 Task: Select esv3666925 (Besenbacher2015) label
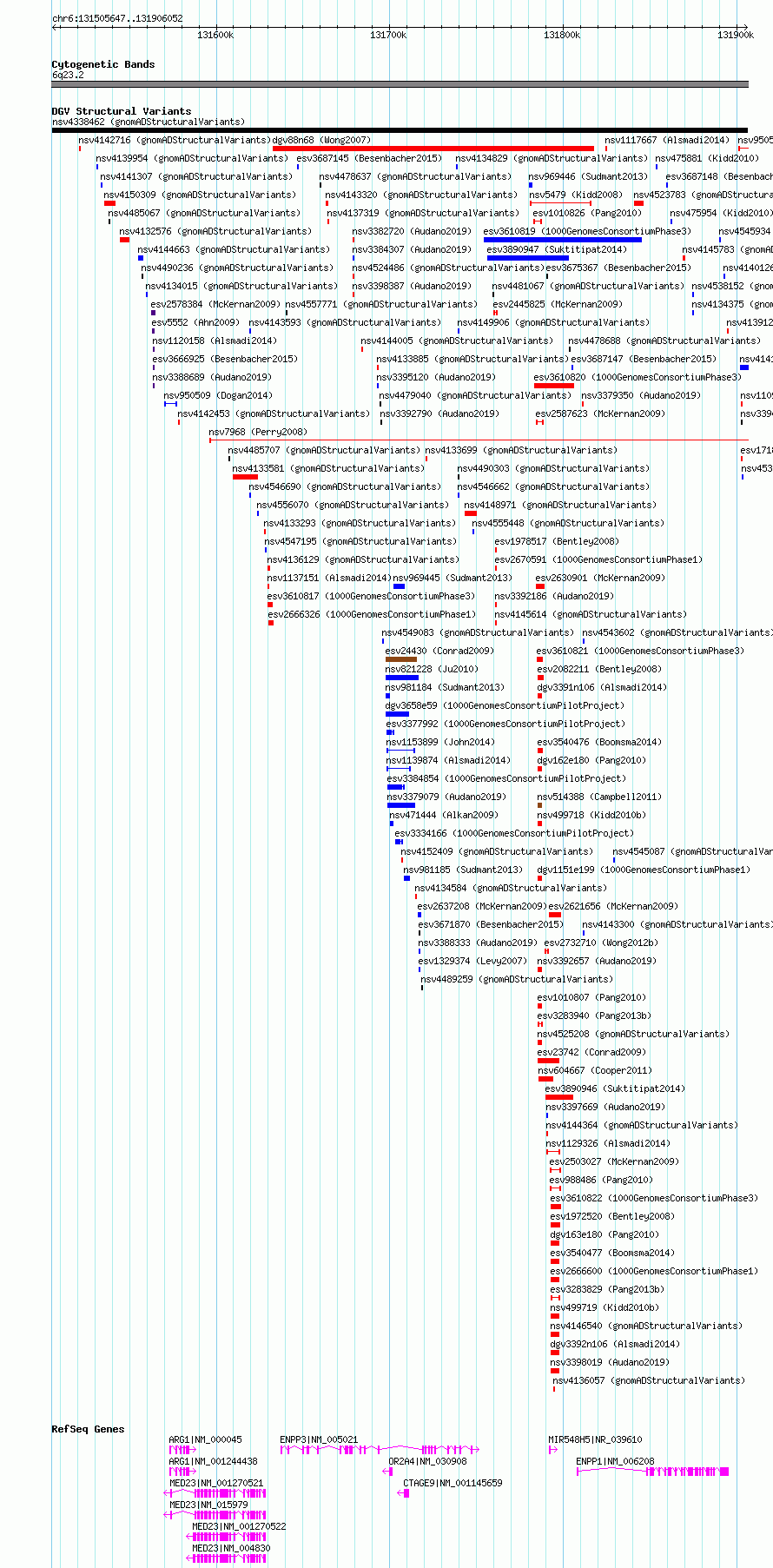[x=225, y=359]
